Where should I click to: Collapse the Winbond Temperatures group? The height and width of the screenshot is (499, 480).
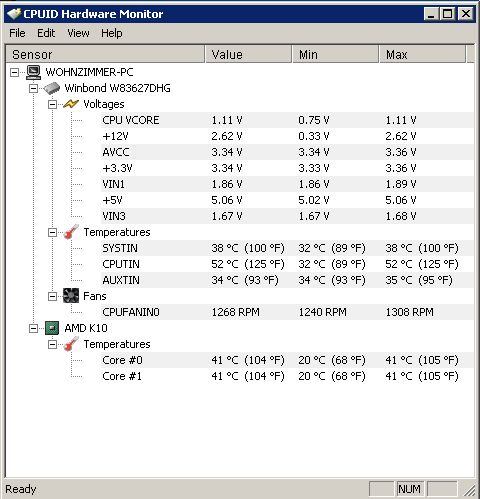tap(52, 232)
